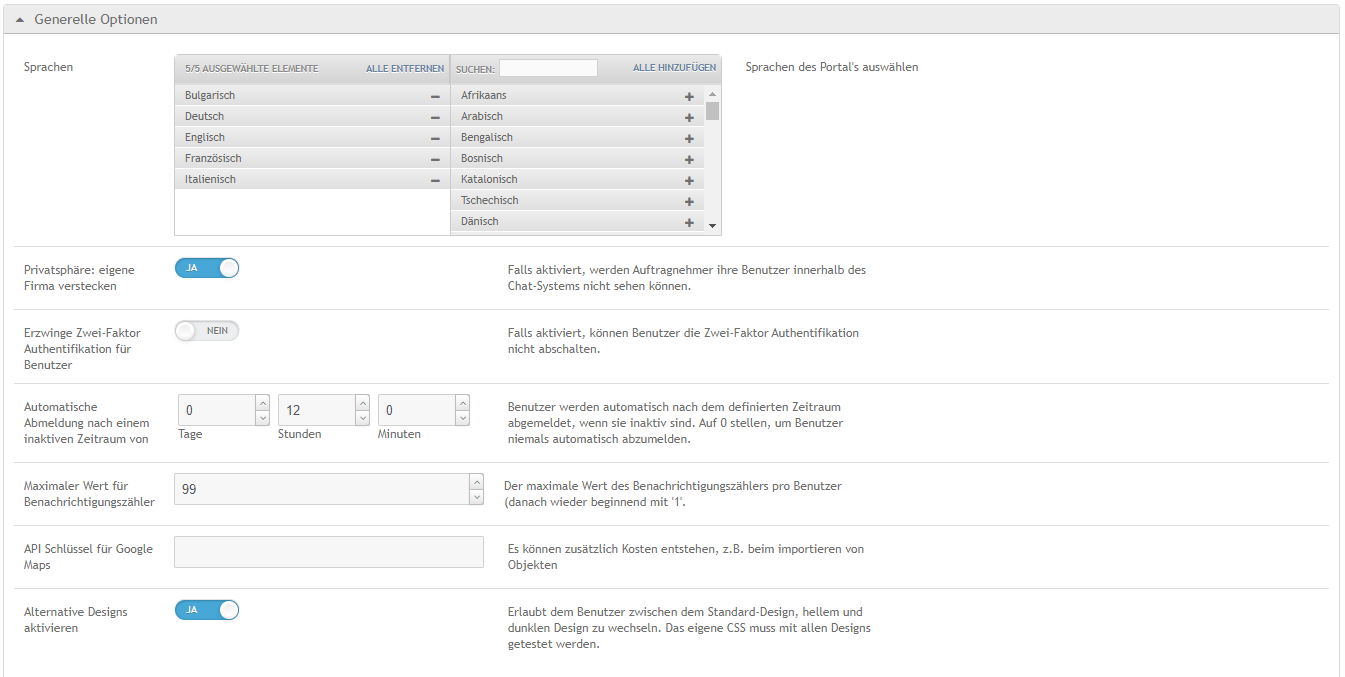Viewport: 1345px width, 677px height.
Task: Select Bosnisch in the available languages list
Action: tap(578, 159)
